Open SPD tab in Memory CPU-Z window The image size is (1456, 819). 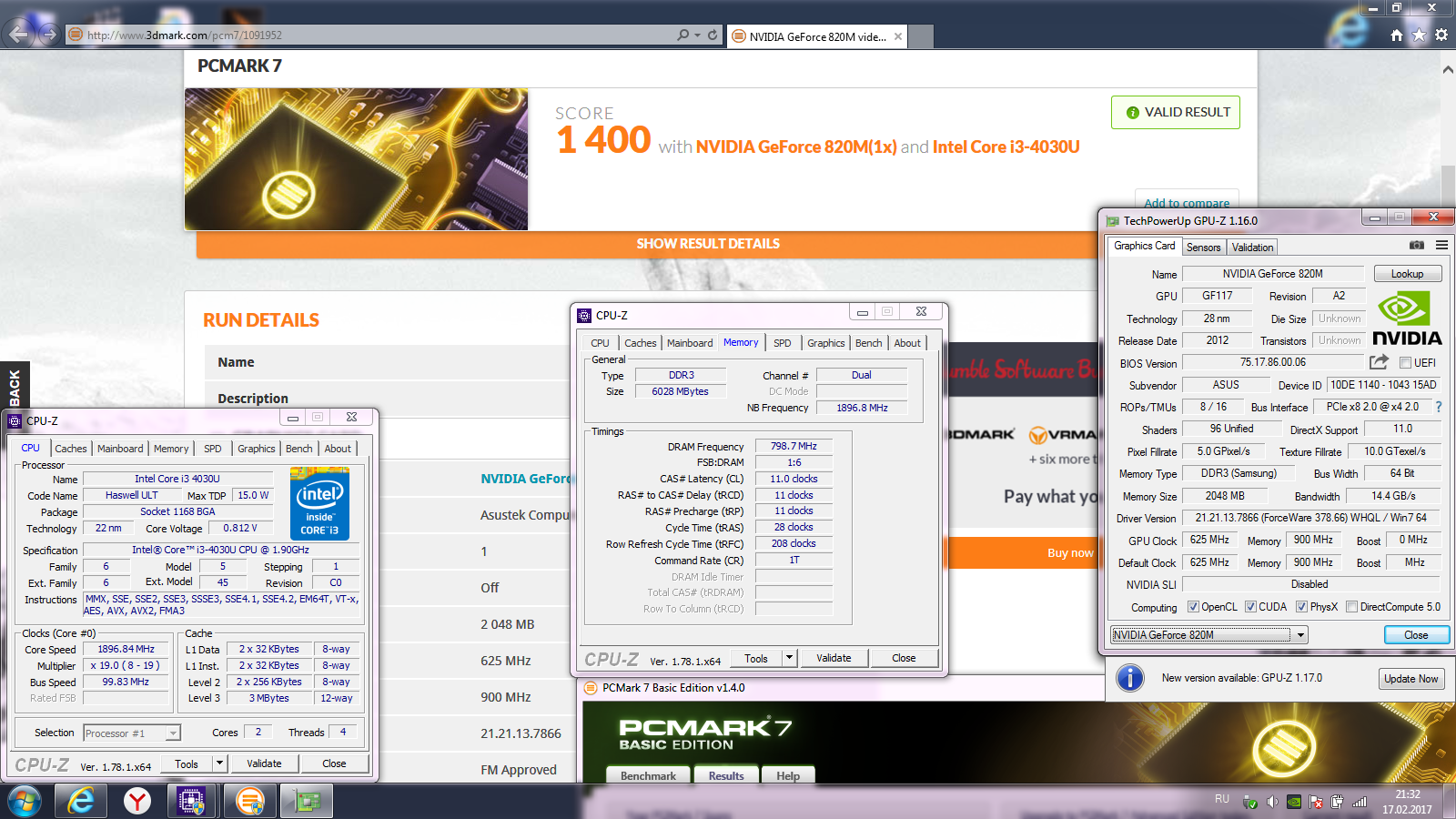coord(782,343)
